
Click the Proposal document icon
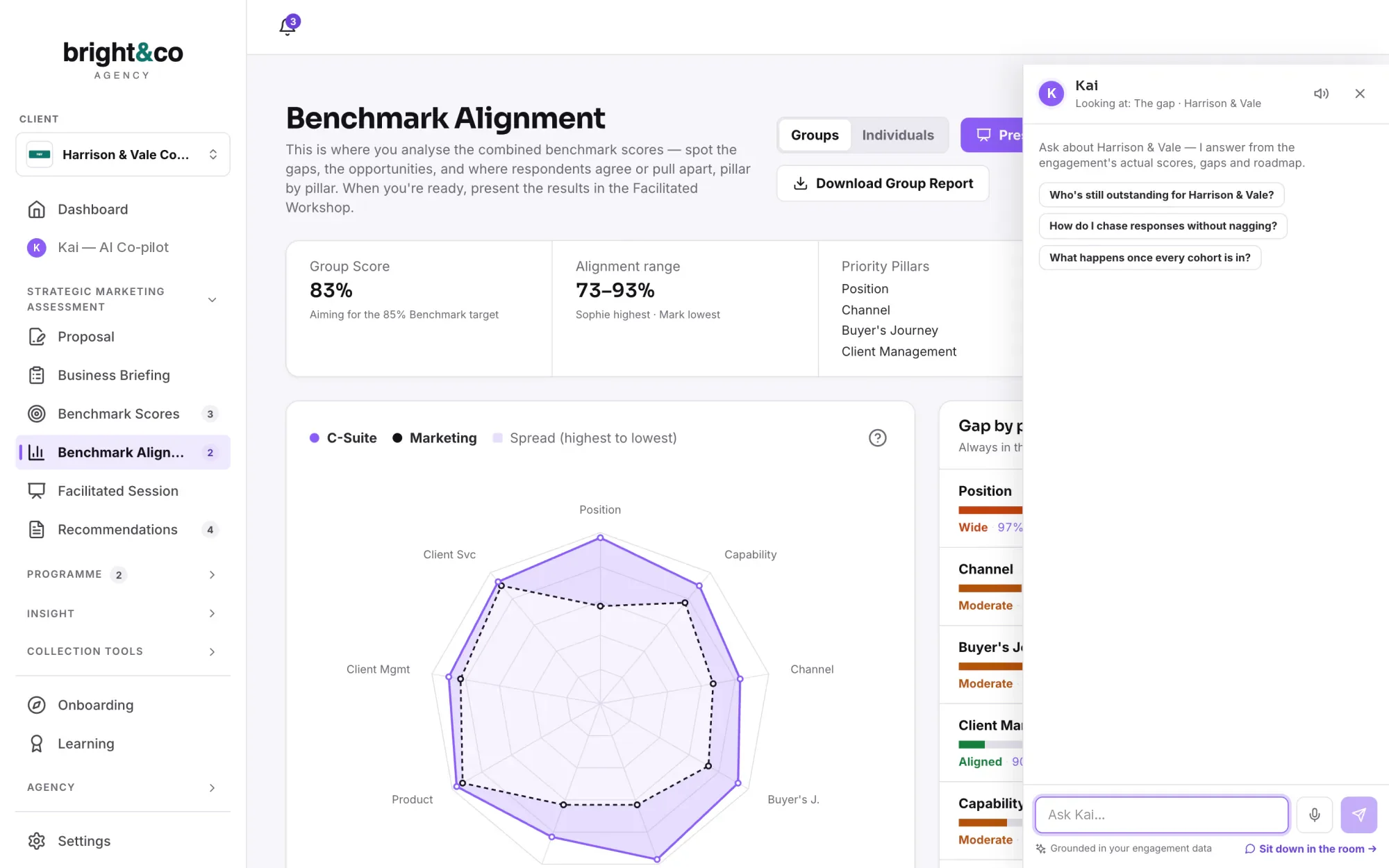pyautogui.click(x=37, y=337)
